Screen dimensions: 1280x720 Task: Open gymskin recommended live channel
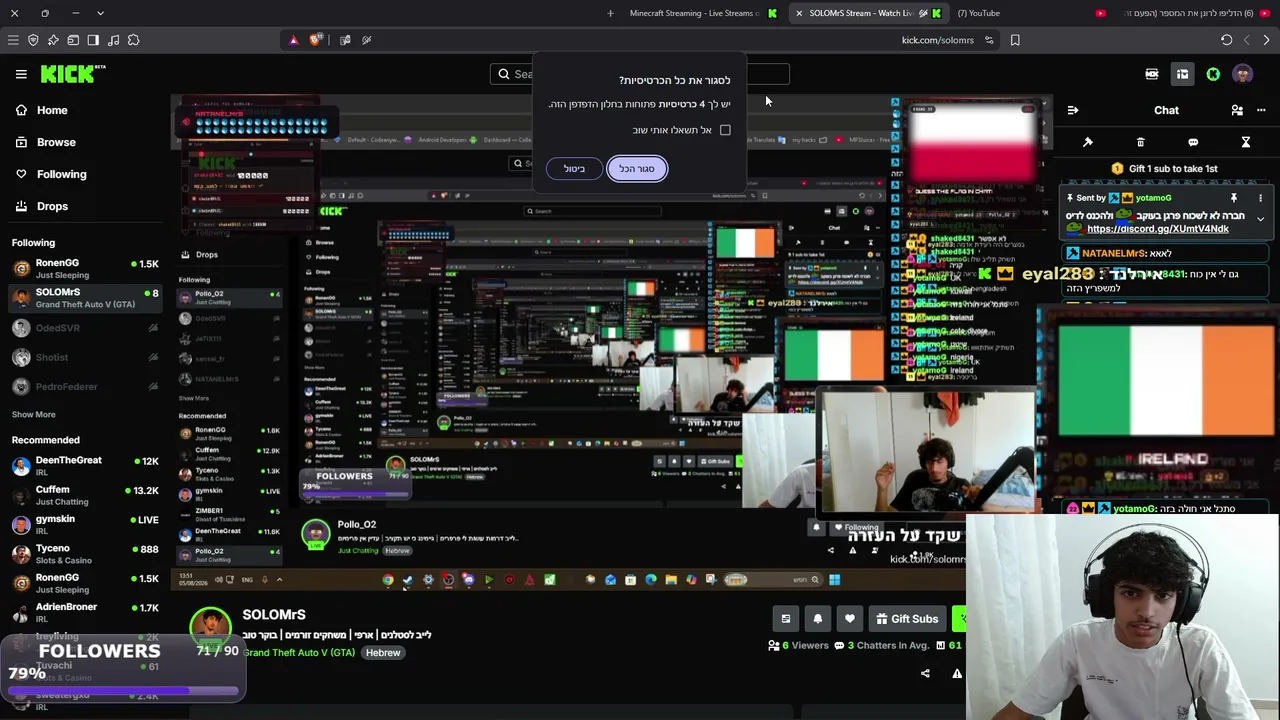pyautogui.click(x=85, y=525)
